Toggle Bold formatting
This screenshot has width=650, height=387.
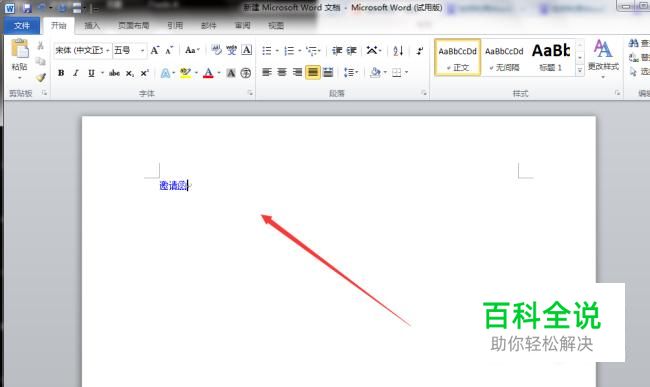point(61,73)
